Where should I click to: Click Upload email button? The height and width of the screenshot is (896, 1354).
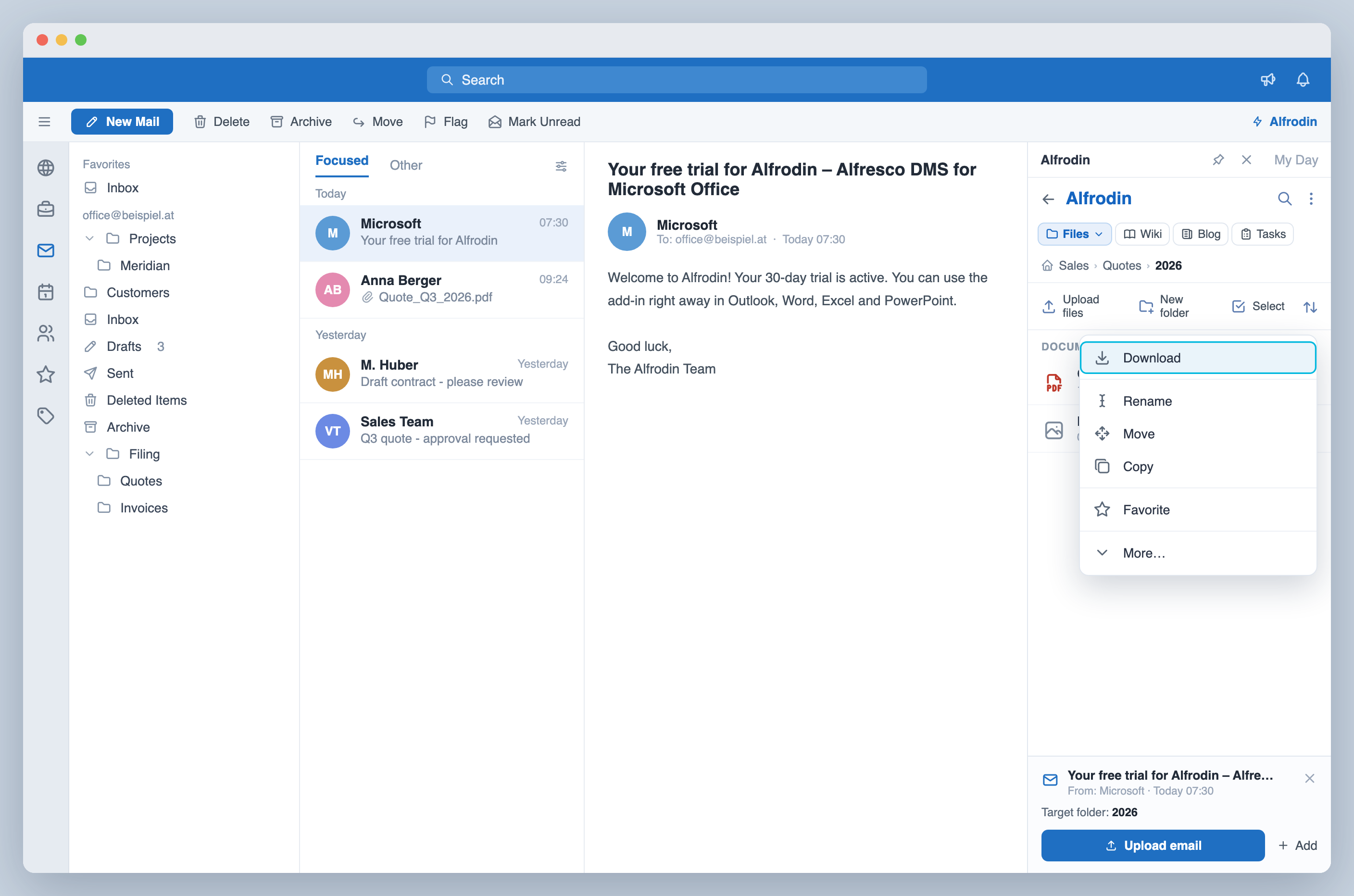click(1152, 845)
